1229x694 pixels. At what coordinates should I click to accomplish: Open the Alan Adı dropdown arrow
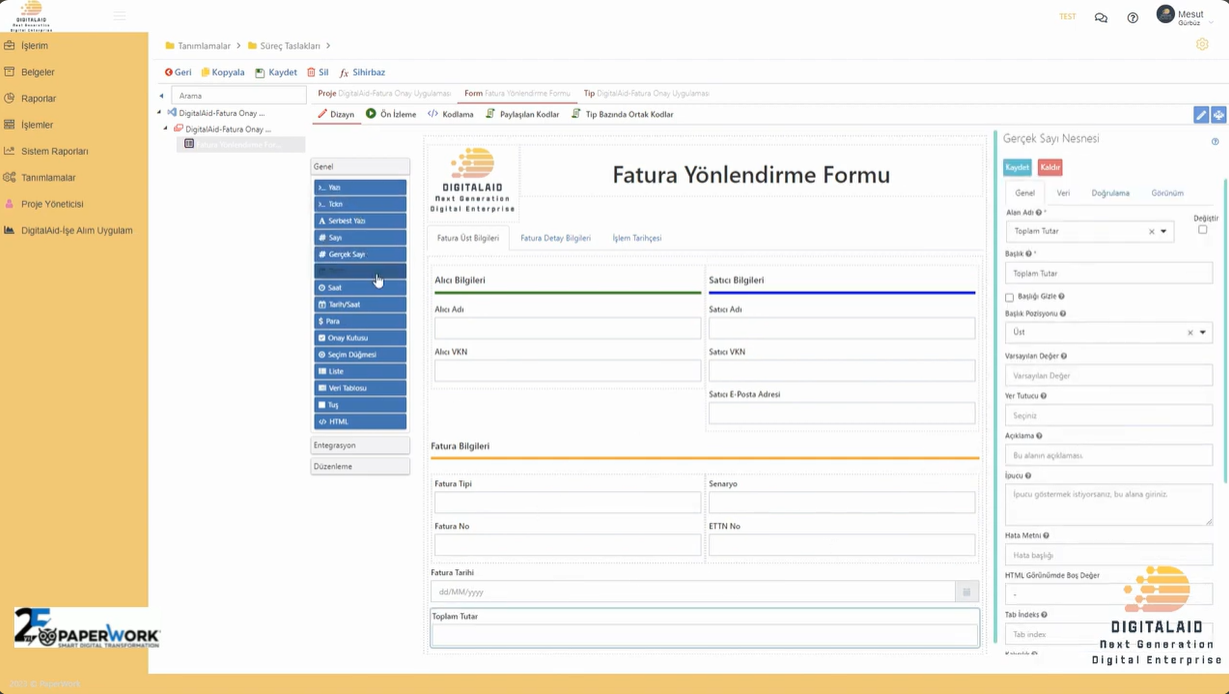(1164, 231)
